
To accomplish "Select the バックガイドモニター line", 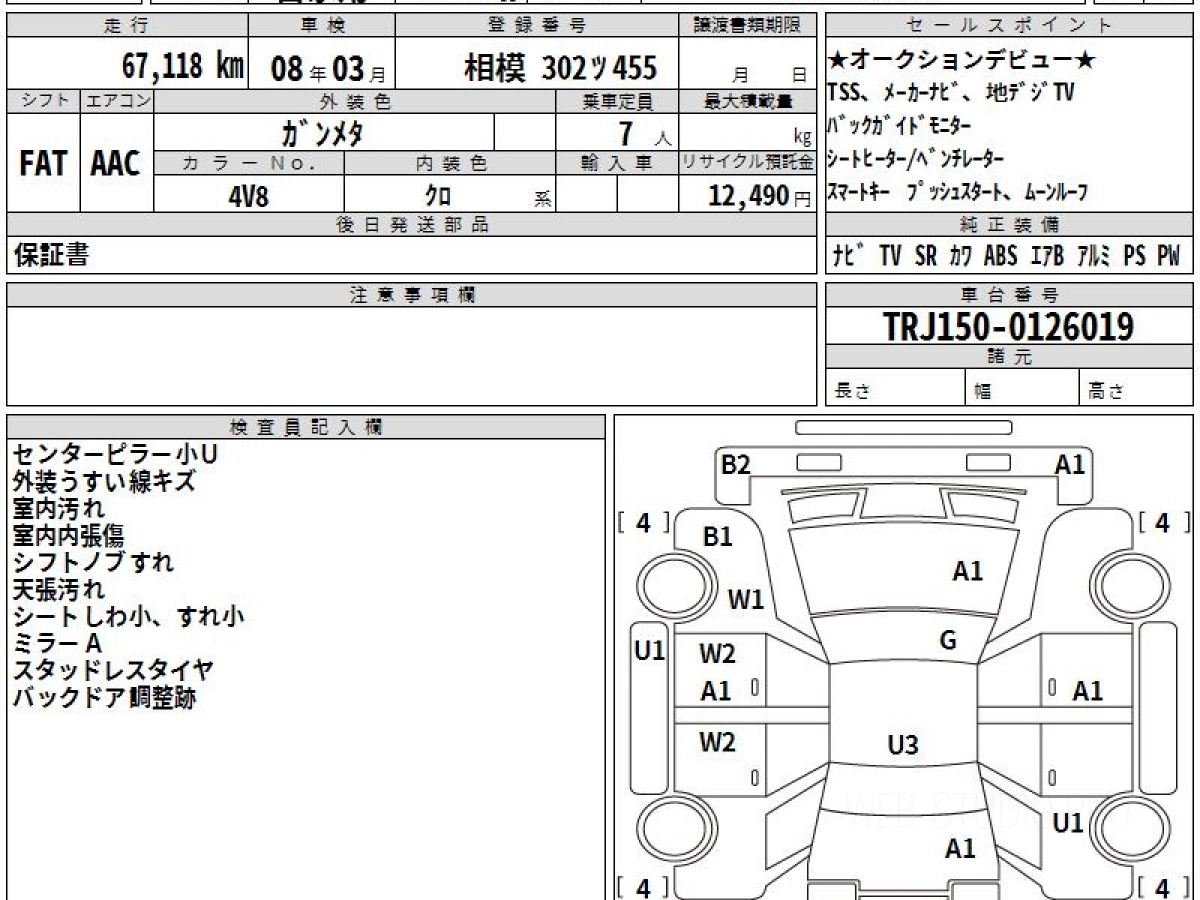I will pos(898,126).
